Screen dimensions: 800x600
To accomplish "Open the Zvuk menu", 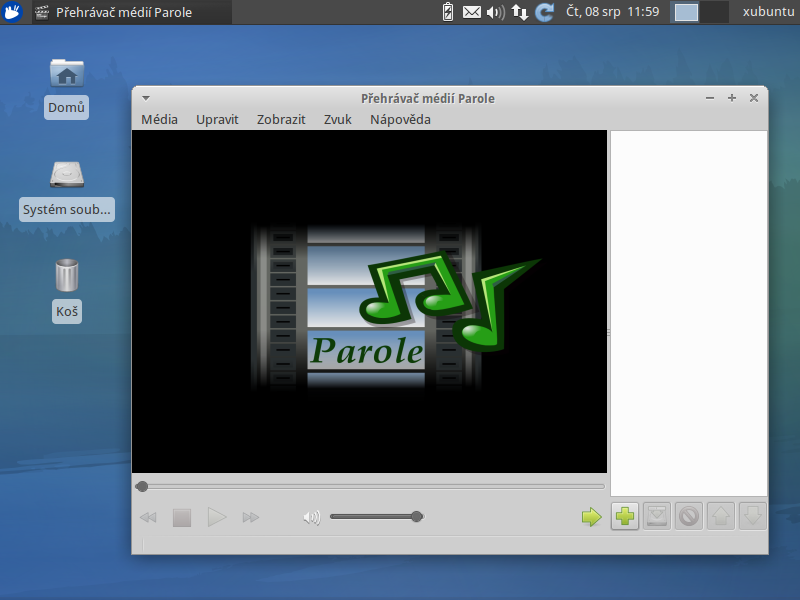I will click(337, 118).
